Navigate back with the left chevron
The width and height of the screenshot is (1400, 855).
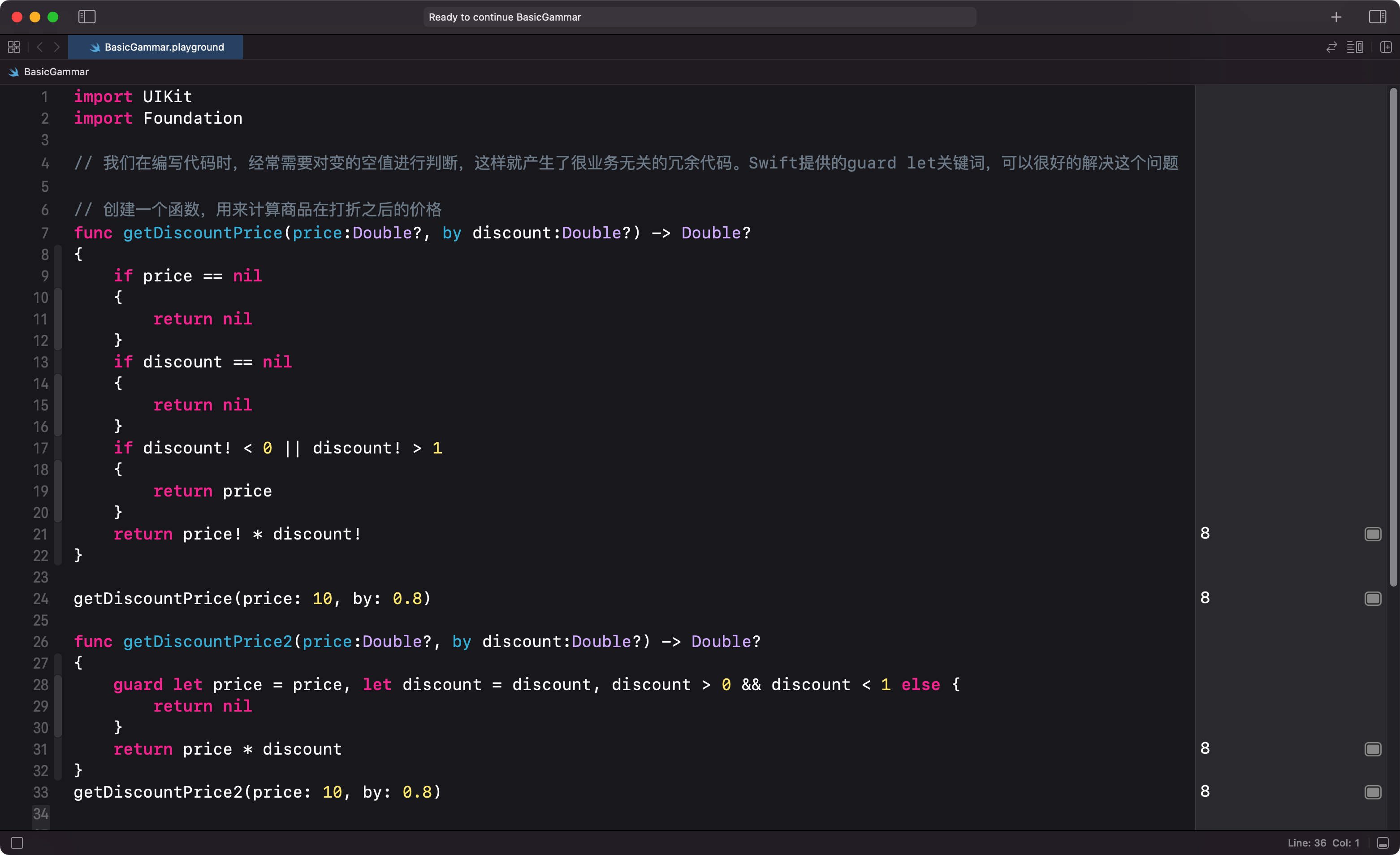tap(40, 47)
